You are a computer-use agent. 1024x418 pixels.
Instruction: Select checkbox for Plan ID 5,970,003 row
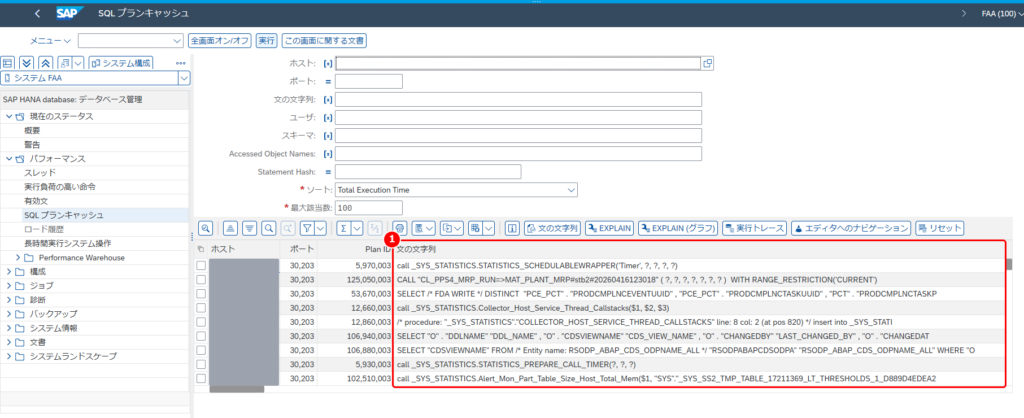201,265
